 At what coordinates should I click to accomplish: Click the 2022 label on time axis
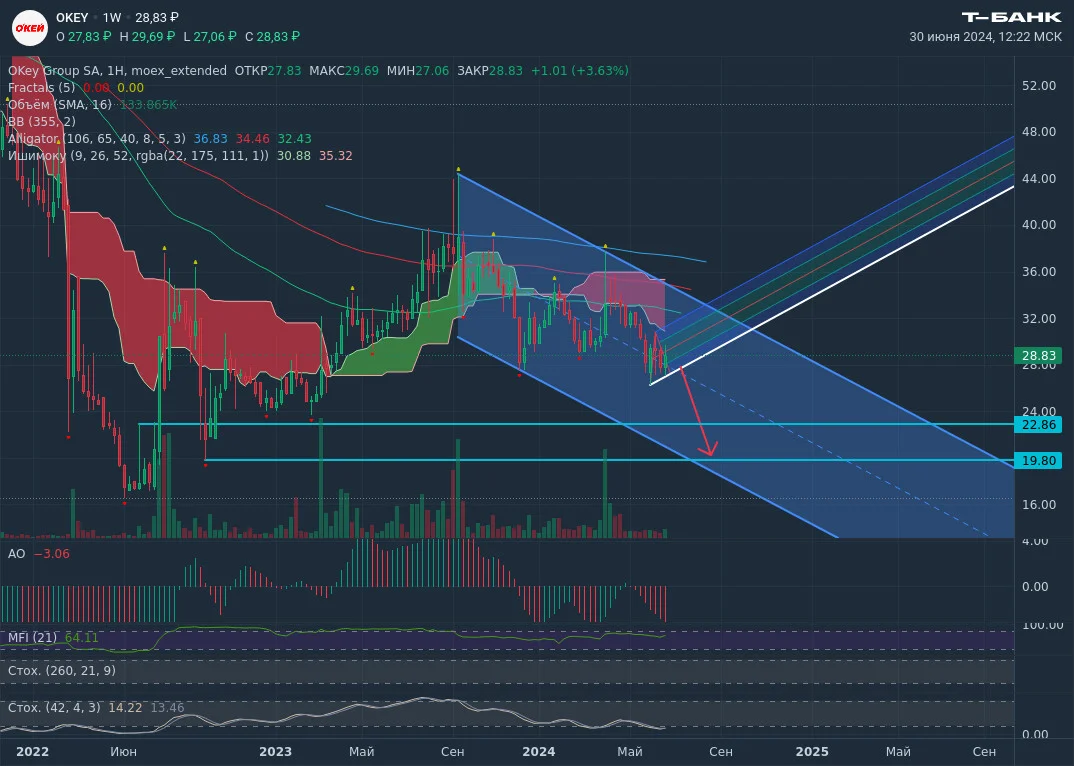pyautogui.click(x=32, y=752)
